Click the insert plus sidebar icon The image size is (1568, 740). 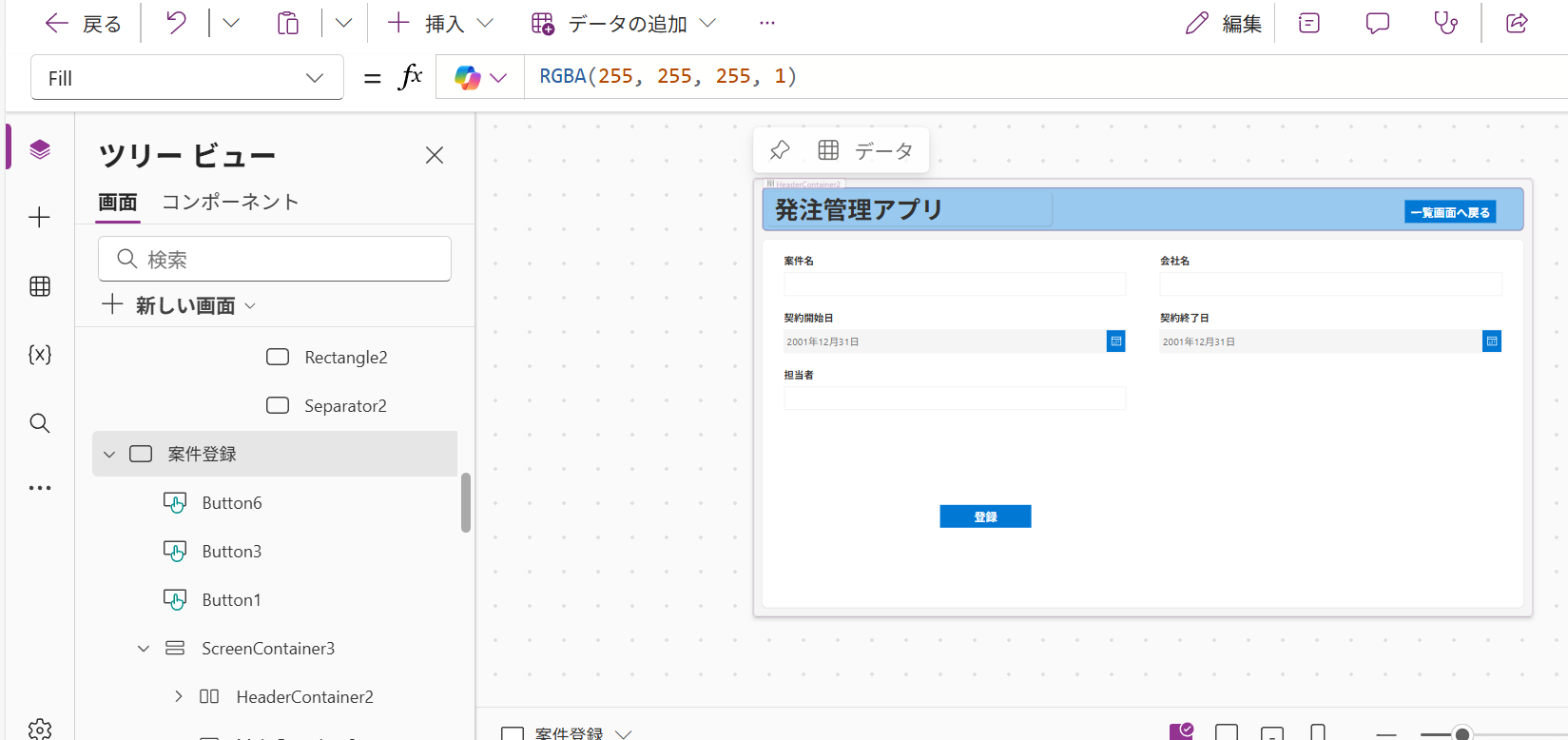pos(40,218)
